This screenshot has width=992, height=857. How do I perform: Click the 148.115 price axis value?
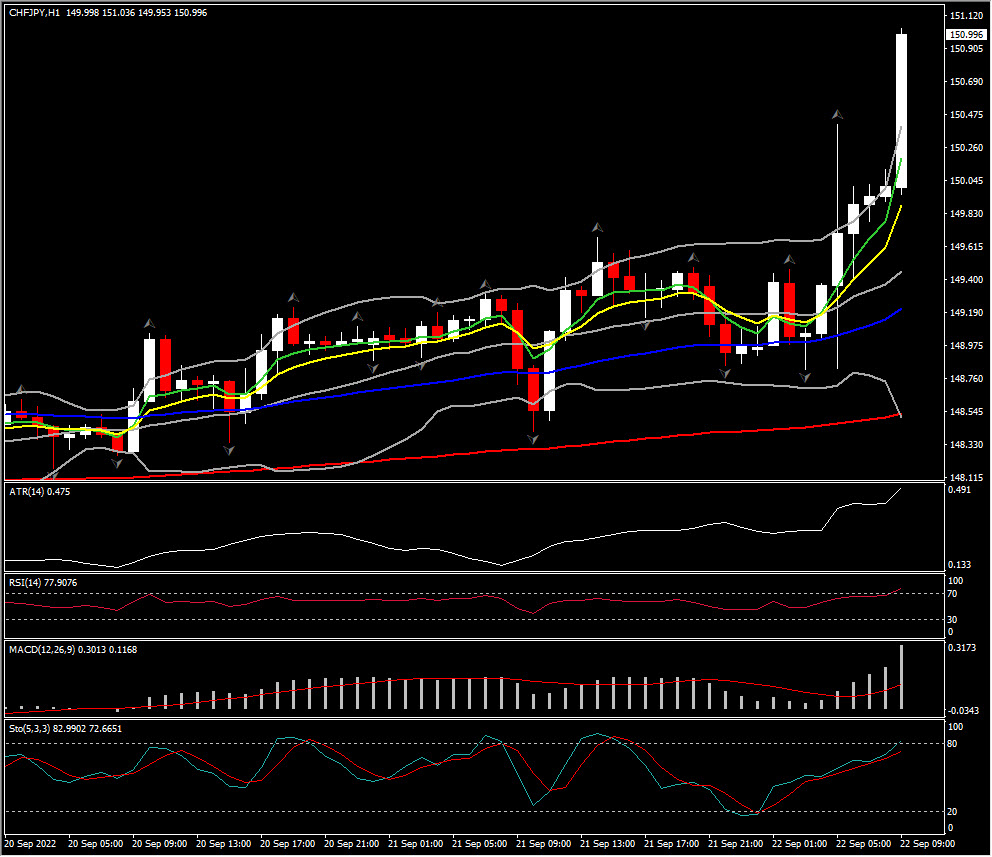[x=964, y=478]
